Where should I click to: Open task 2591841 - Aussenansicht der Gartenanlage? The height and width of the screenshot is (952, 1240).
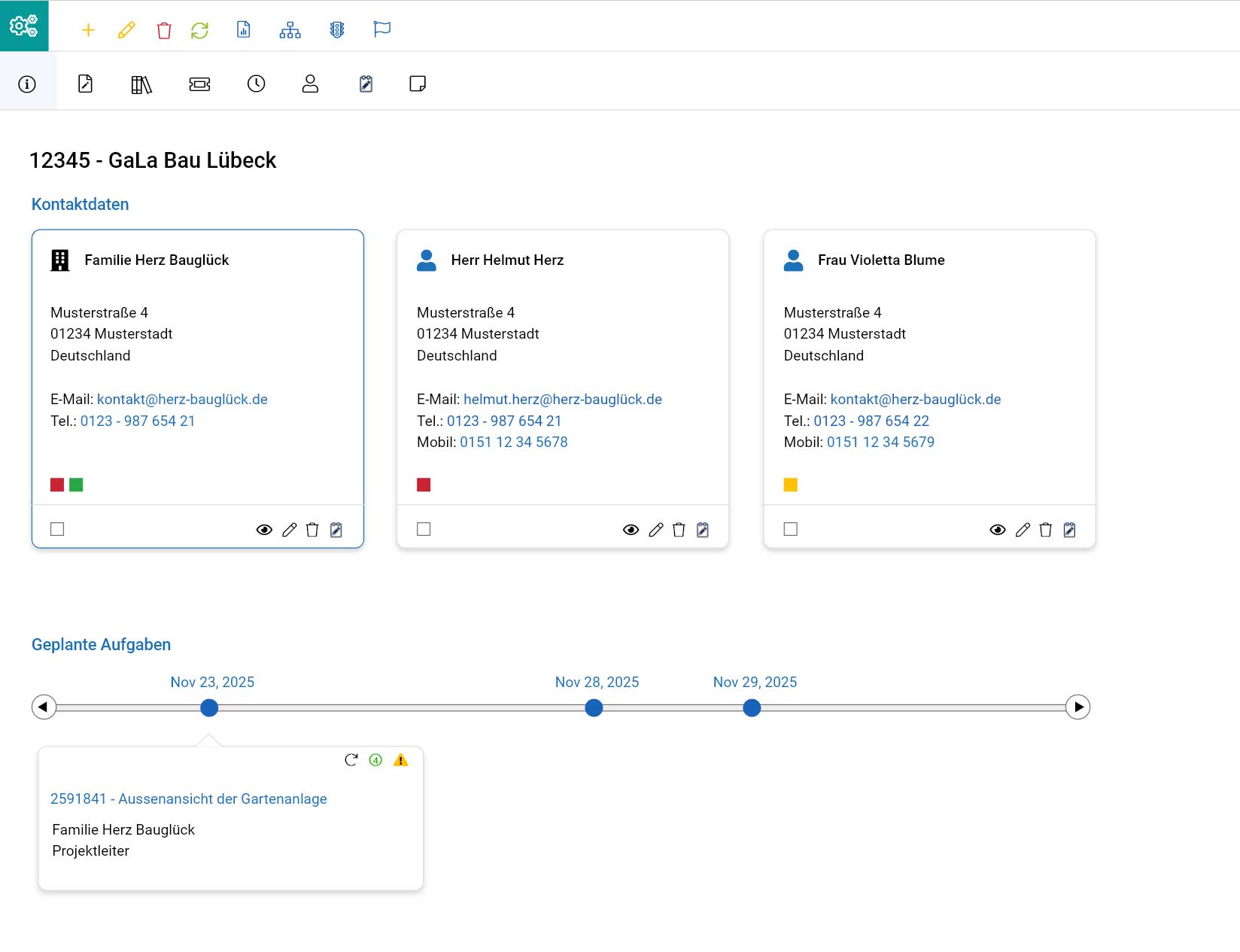coord(189,799)
